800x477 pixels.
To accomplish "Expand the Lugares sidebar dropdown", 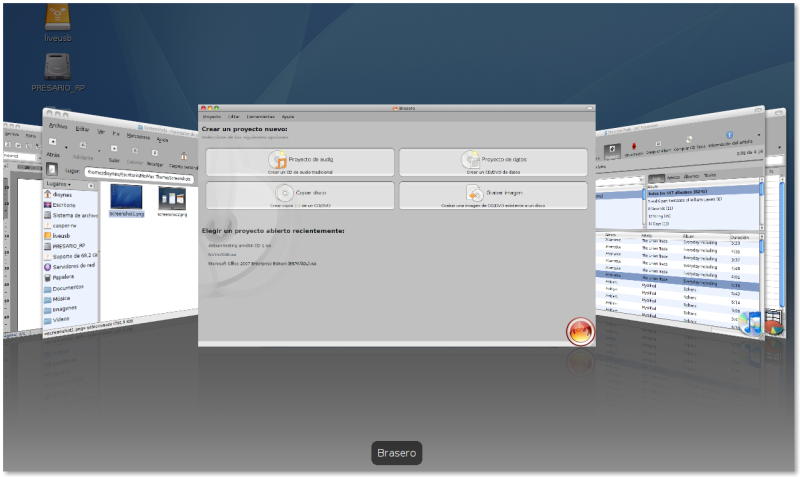I will pyautogui.click(x=59, y=184).
